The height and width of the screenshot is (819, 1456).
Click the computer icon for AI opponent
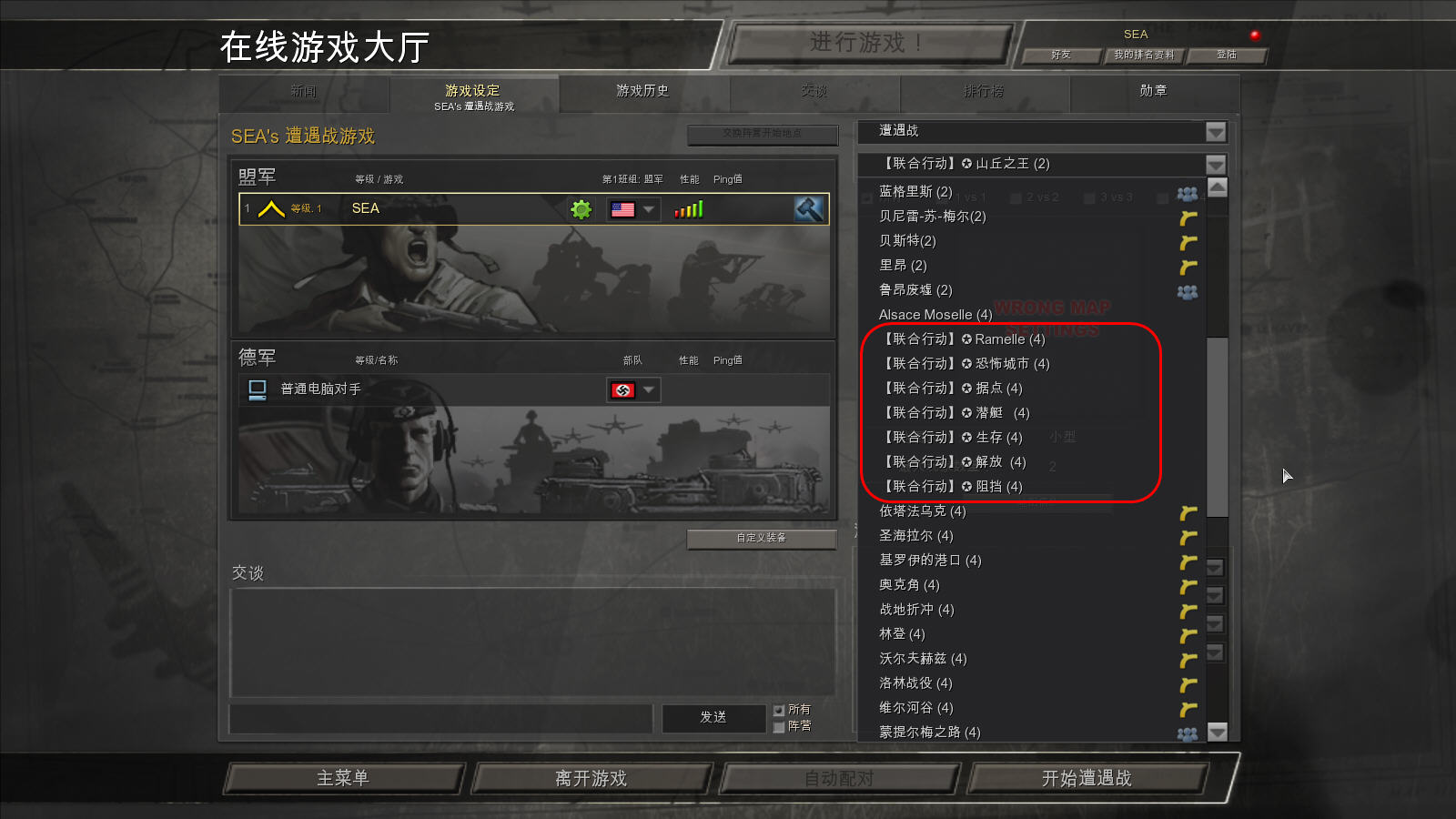(x=258, y=390)
